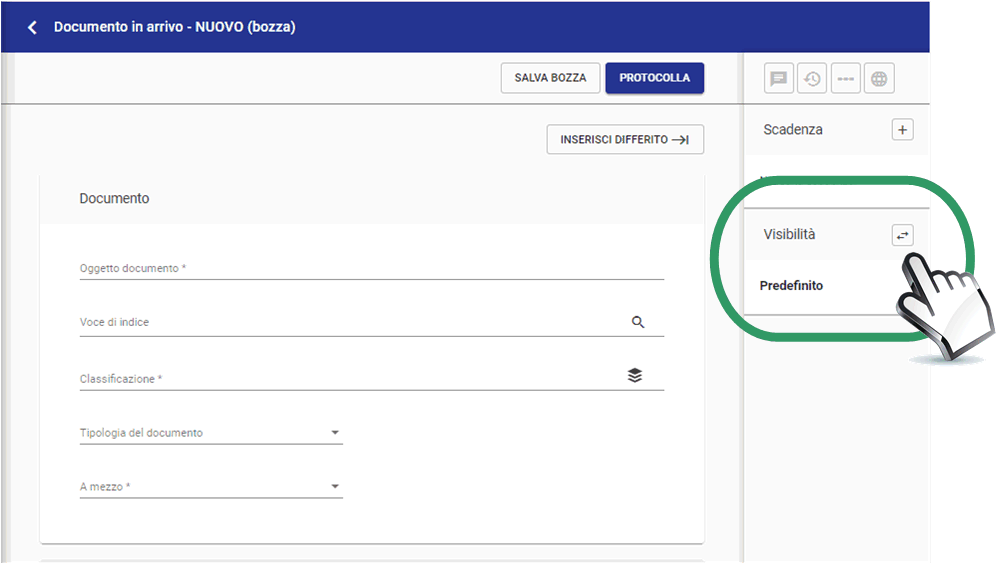Focus the Oggetto documento field
998x564 pixels.
coord(370,268)
